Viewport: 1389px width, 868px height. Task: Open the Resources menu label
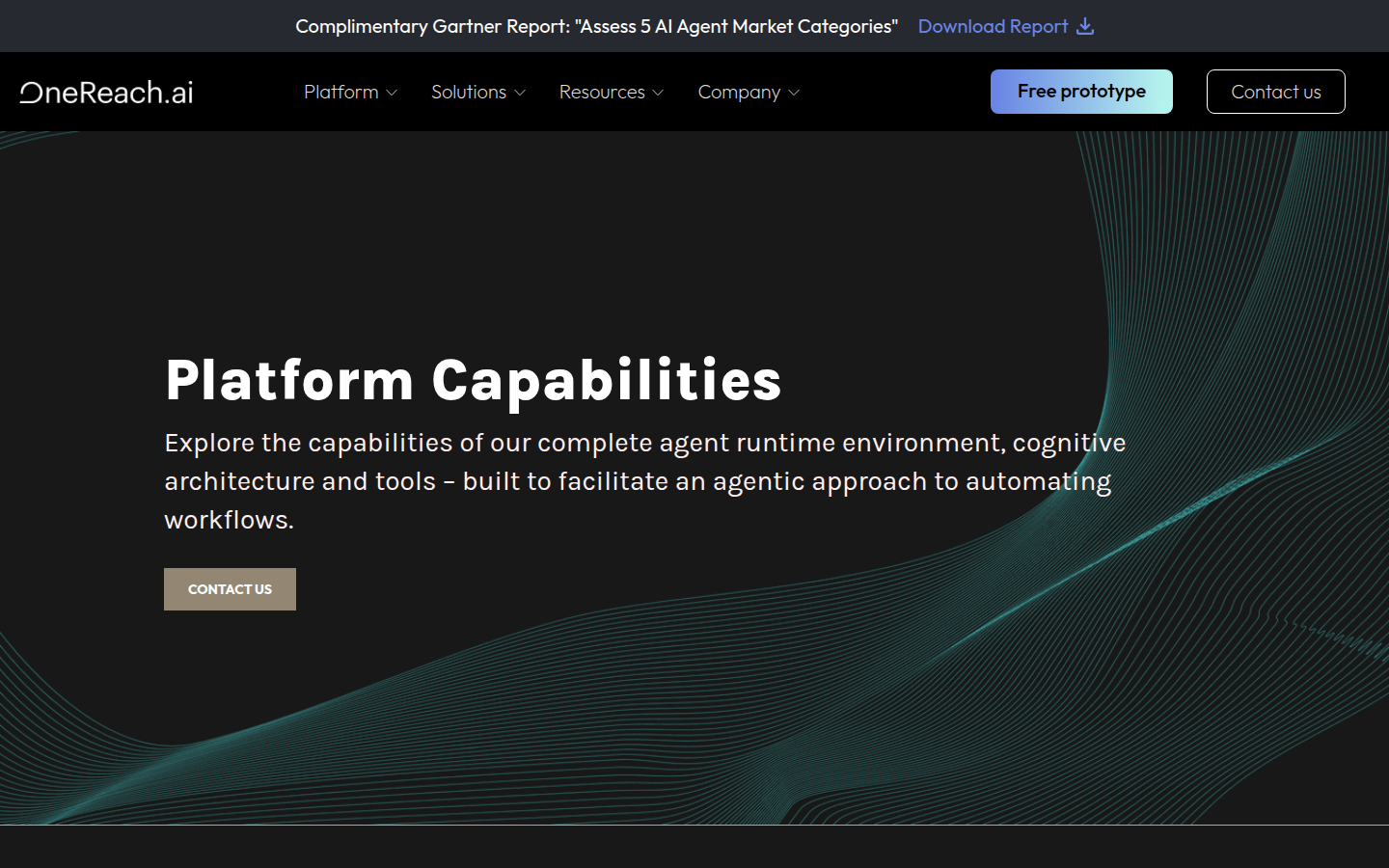[601, 92]
